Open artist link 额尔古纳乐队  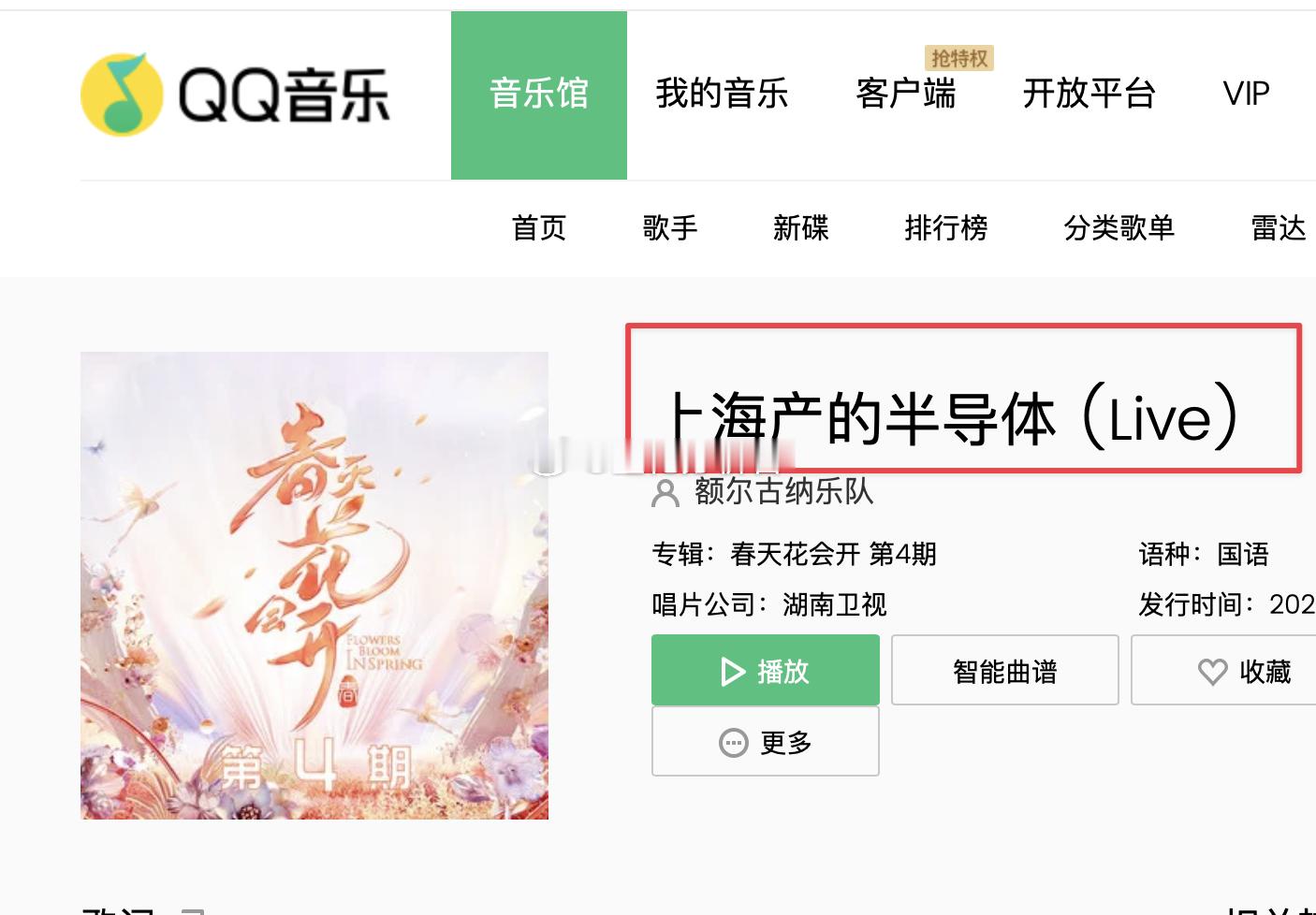[x=784, y=491]
